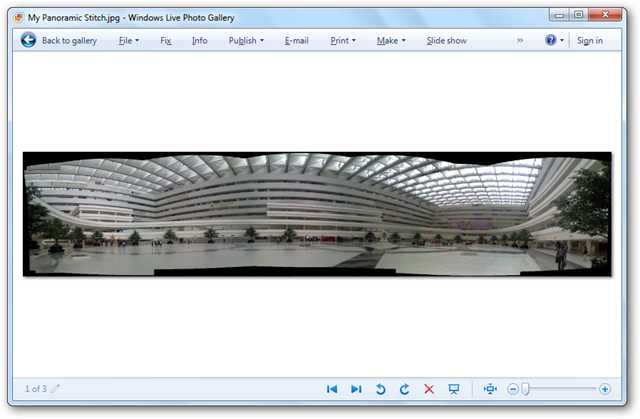Click the zoom in plus button
Image resolution: width=640 pixels, height=419 pixels.
coord(605,389)
